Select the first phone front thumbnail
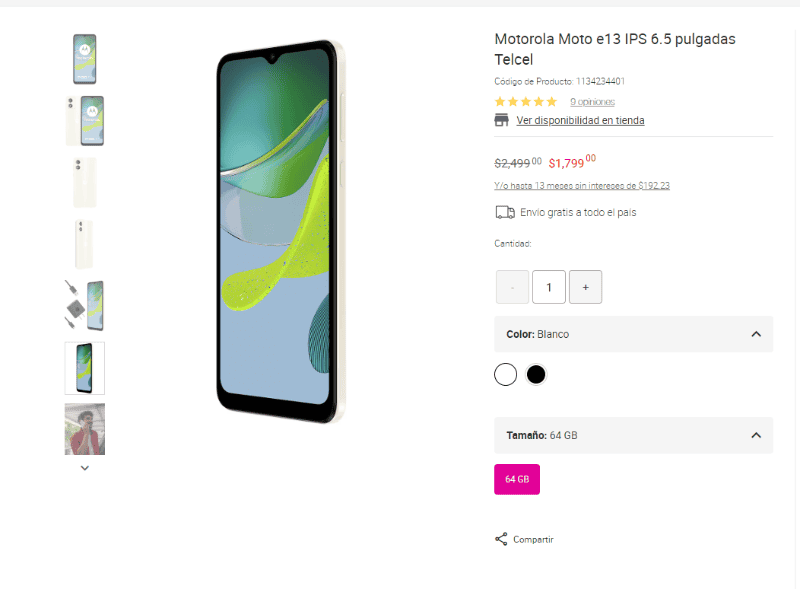 point(85,59)
